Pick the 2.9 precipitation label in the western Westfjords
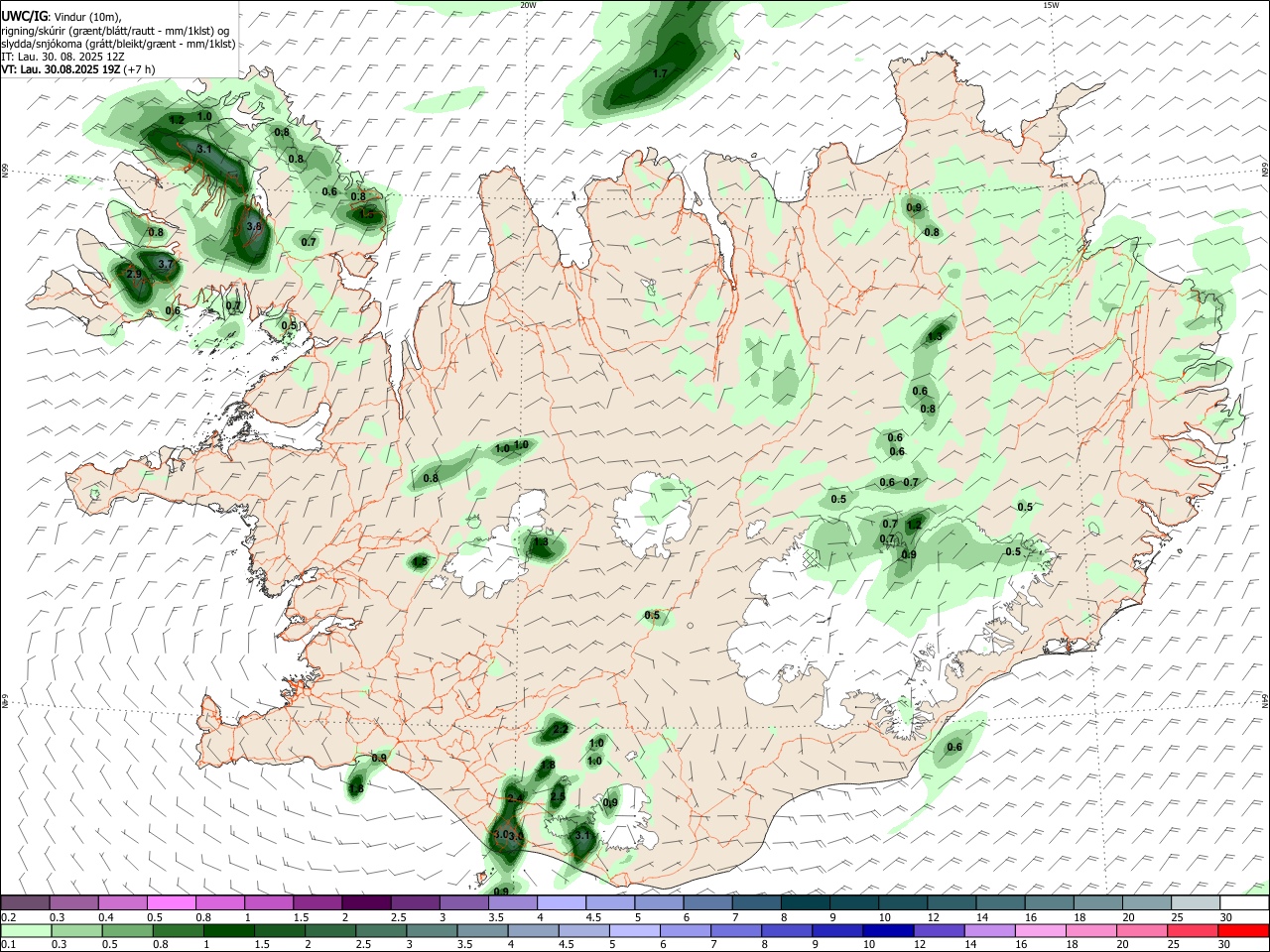Viewport: 1270px width, 952px height. tap(135, 274)
